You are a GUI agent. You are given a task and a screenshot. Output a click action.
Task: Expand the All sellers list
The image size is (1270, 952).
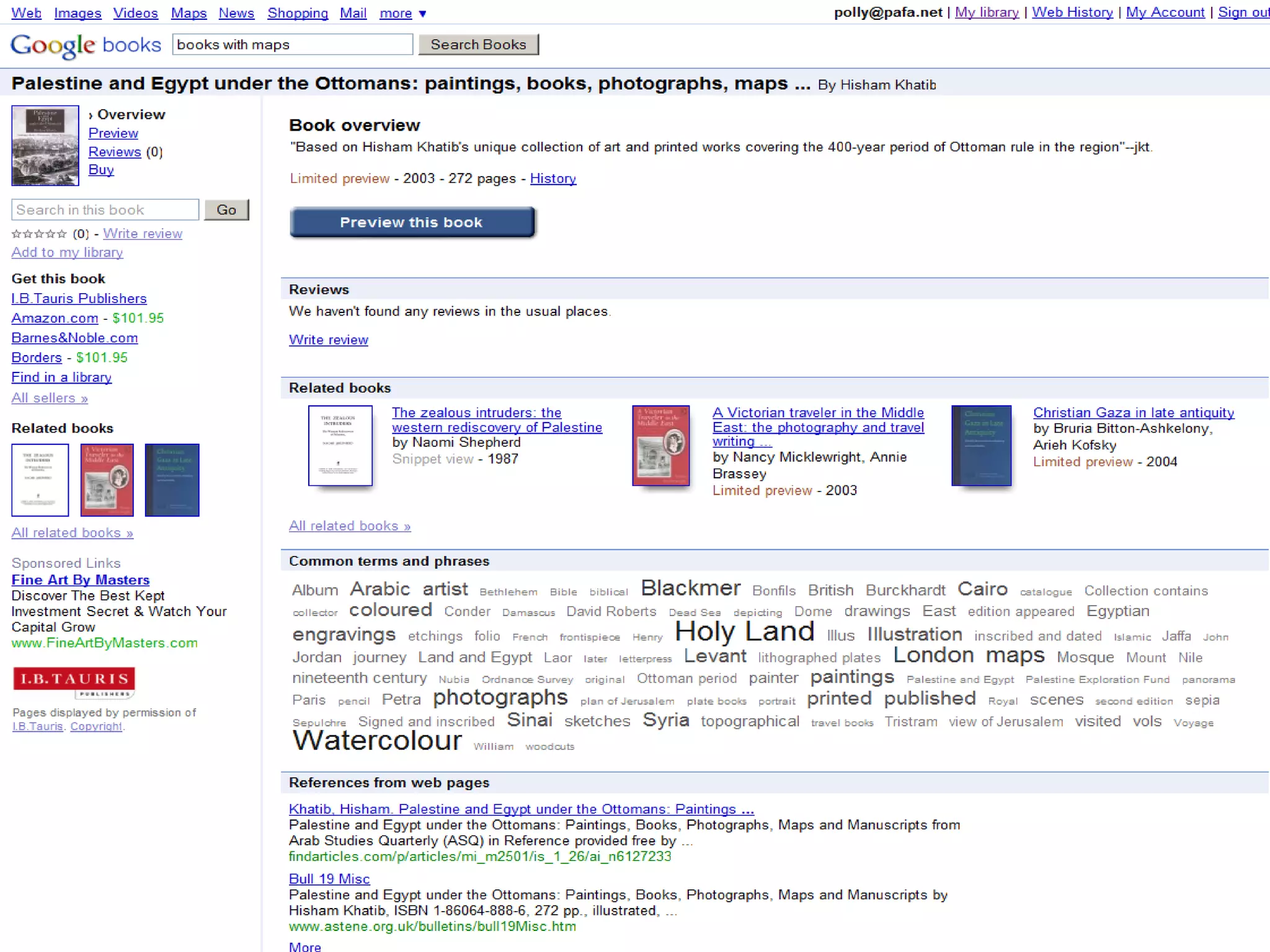pyautogui.click(x=50, y=398)
